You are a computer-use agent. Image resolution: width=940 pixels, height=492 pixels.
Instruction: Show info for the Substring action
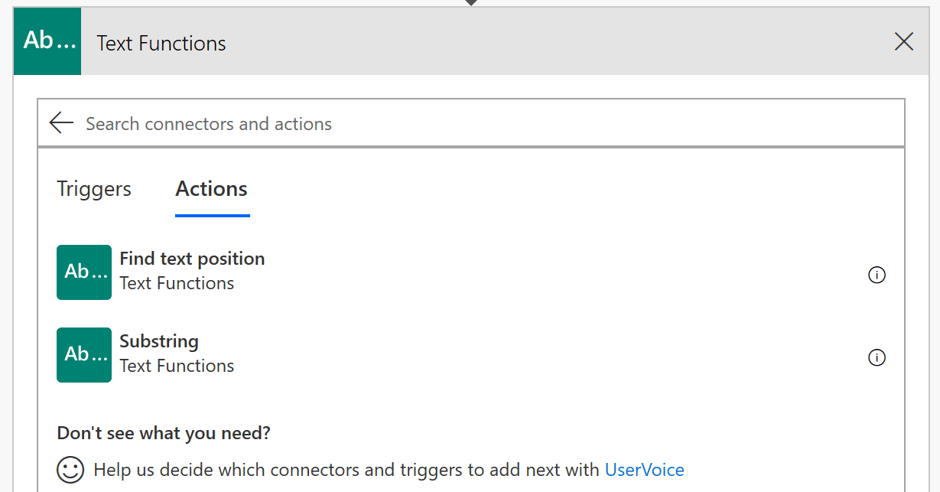[876, 358]
